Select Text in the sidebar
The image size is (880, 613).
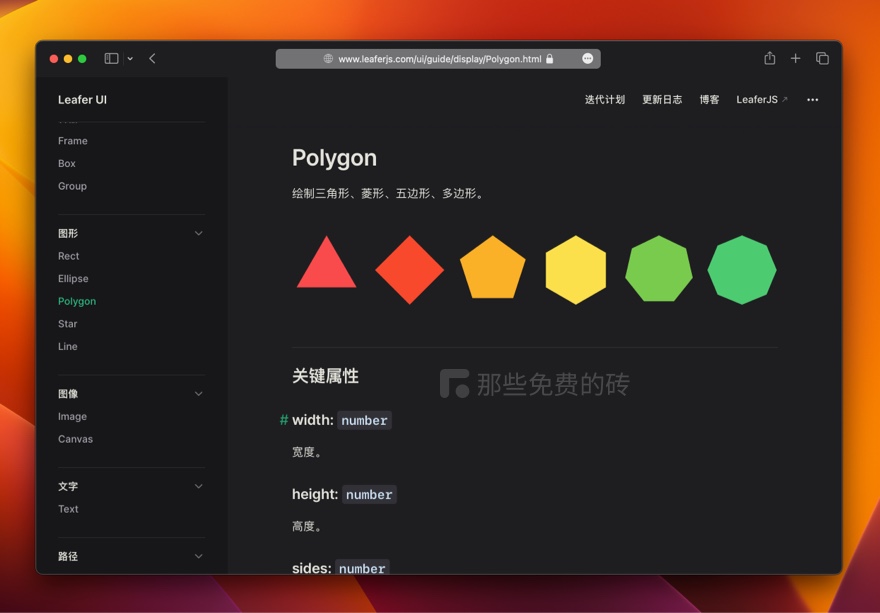[68, 509]
